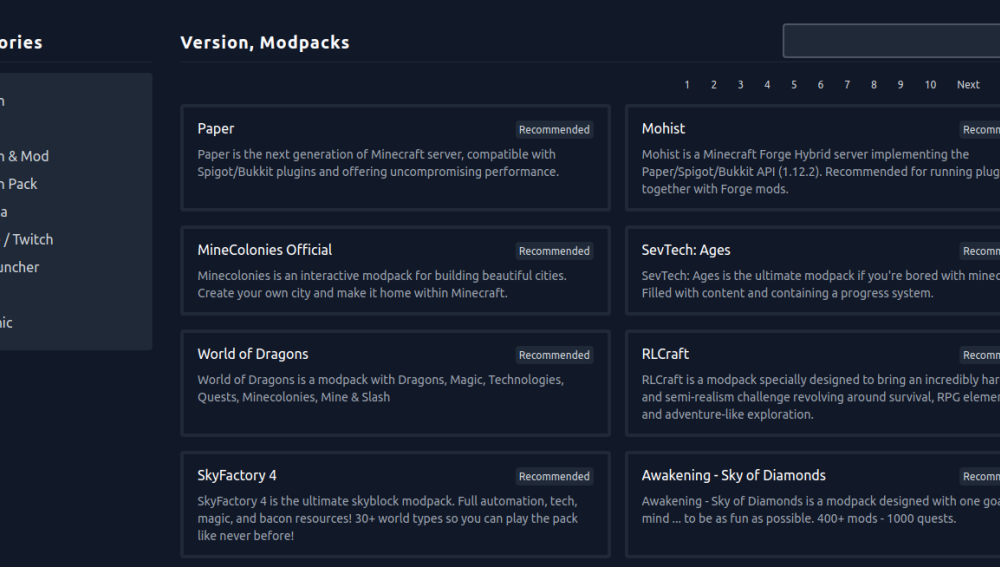
Task: Go to page 2 of modpacks
Action: pyautogui.click(x=714, y=85)
